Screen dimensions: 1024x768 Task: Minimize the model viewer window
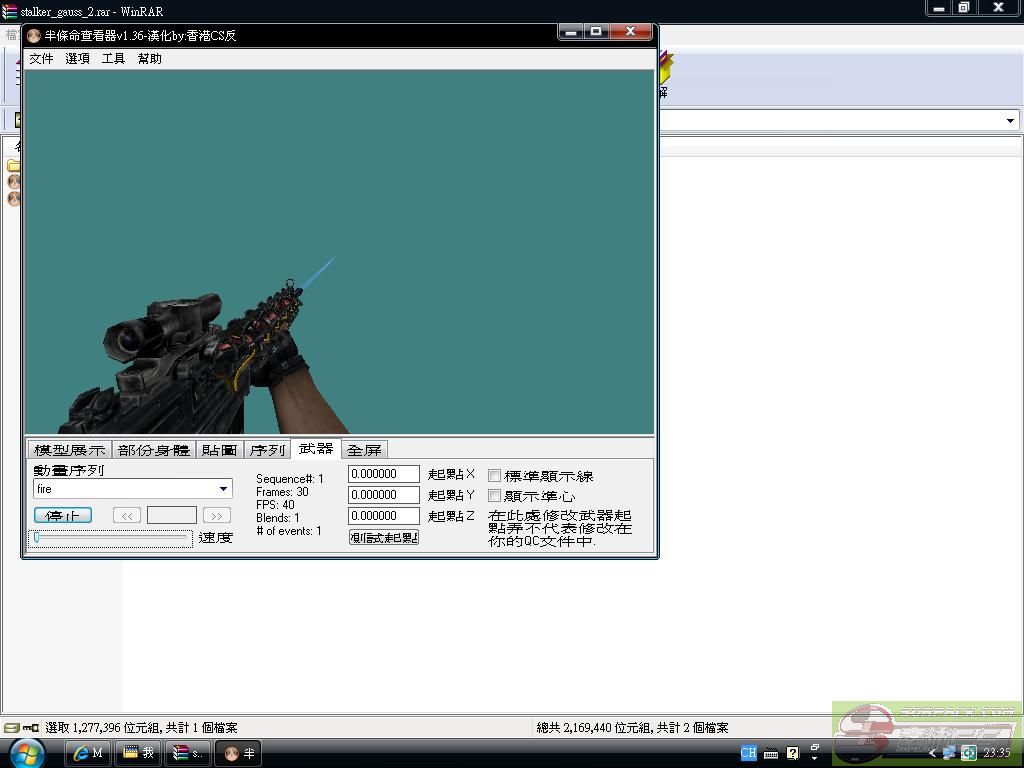pyautogui.click(x=571, y=31)
